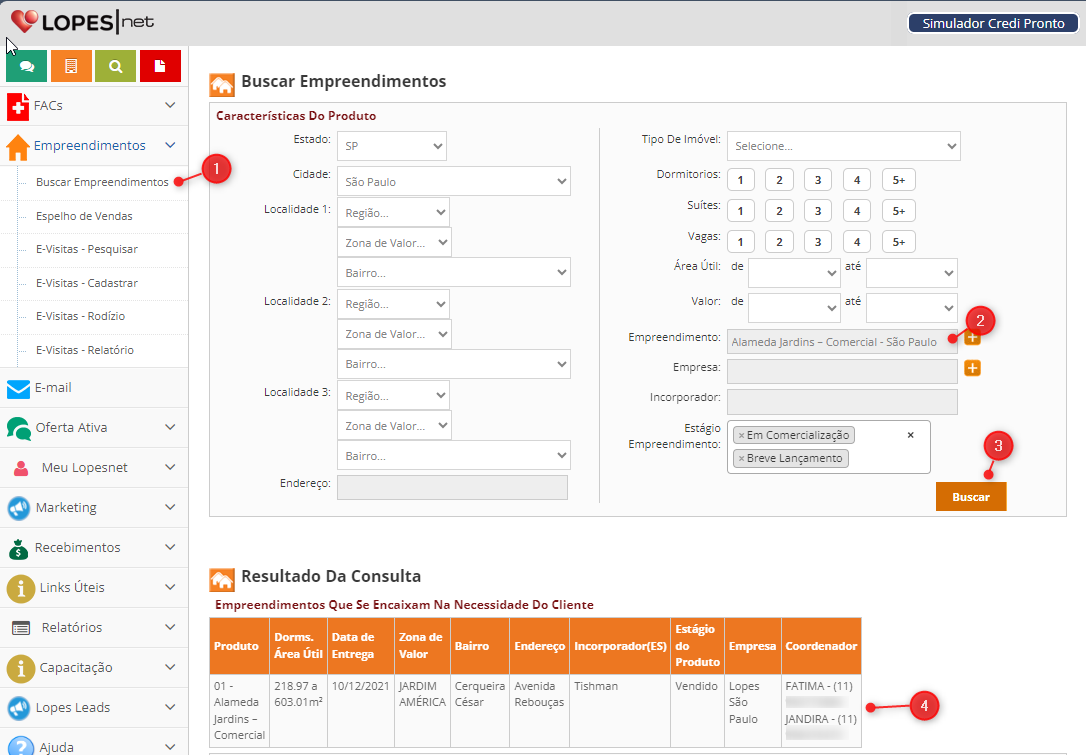Click the plus icon beside Empresa field
The width and height of the screenshot is (1086, 755).
(972, 369)
